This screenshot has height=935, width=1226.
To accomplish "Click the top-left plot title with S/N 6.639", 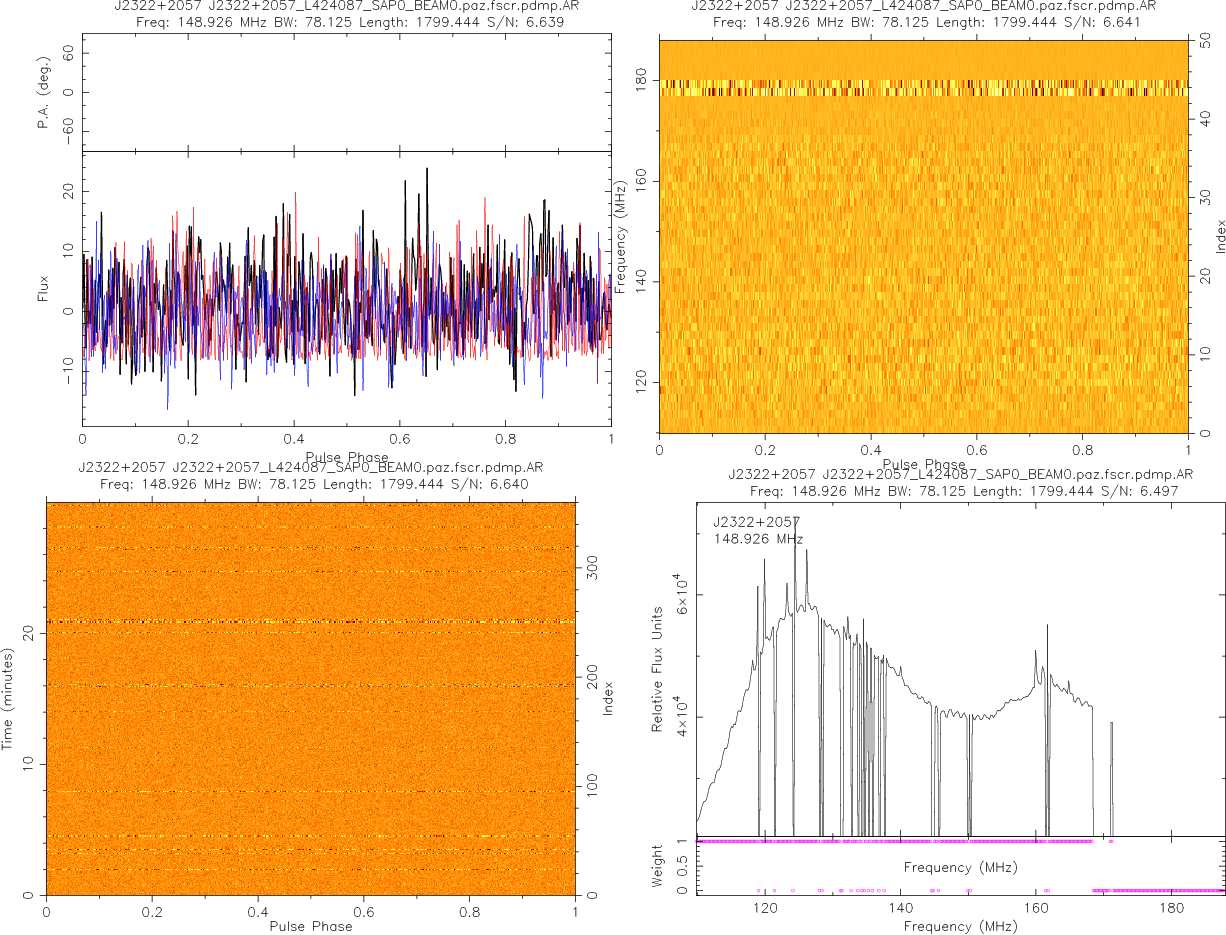I will coord(346,14).
